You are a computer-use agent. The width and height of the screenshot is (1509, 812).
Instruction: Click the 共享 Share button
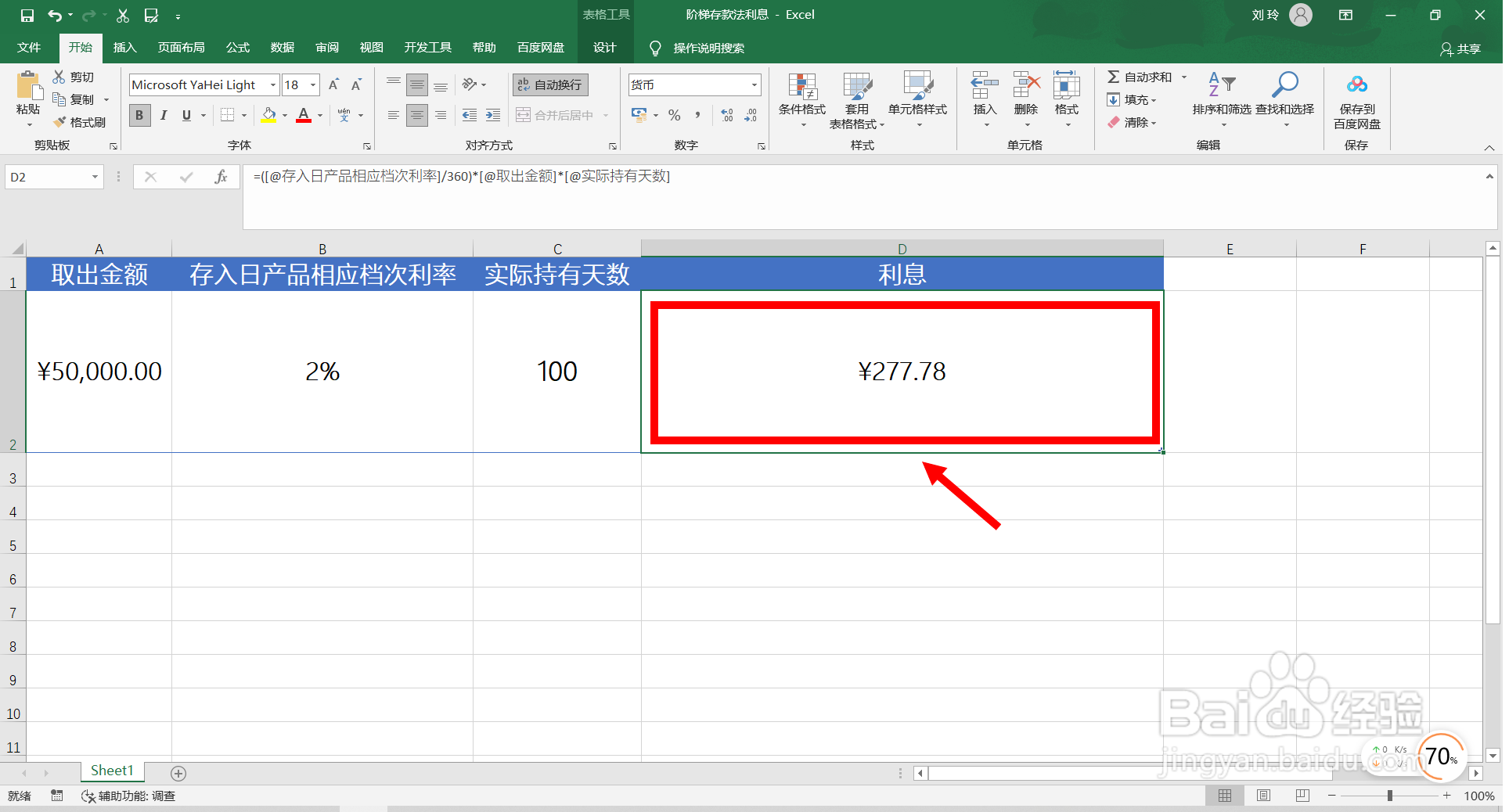click(x=1460, y=49)
